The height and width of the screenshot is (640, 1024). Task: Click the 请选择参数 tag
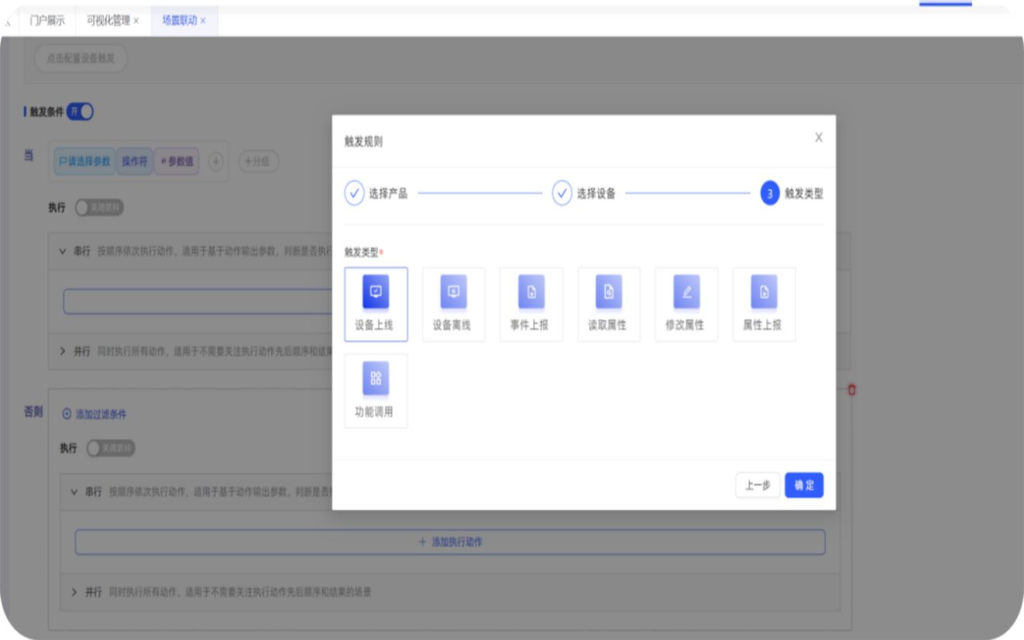pyautogui.click(x=85, y=161)
